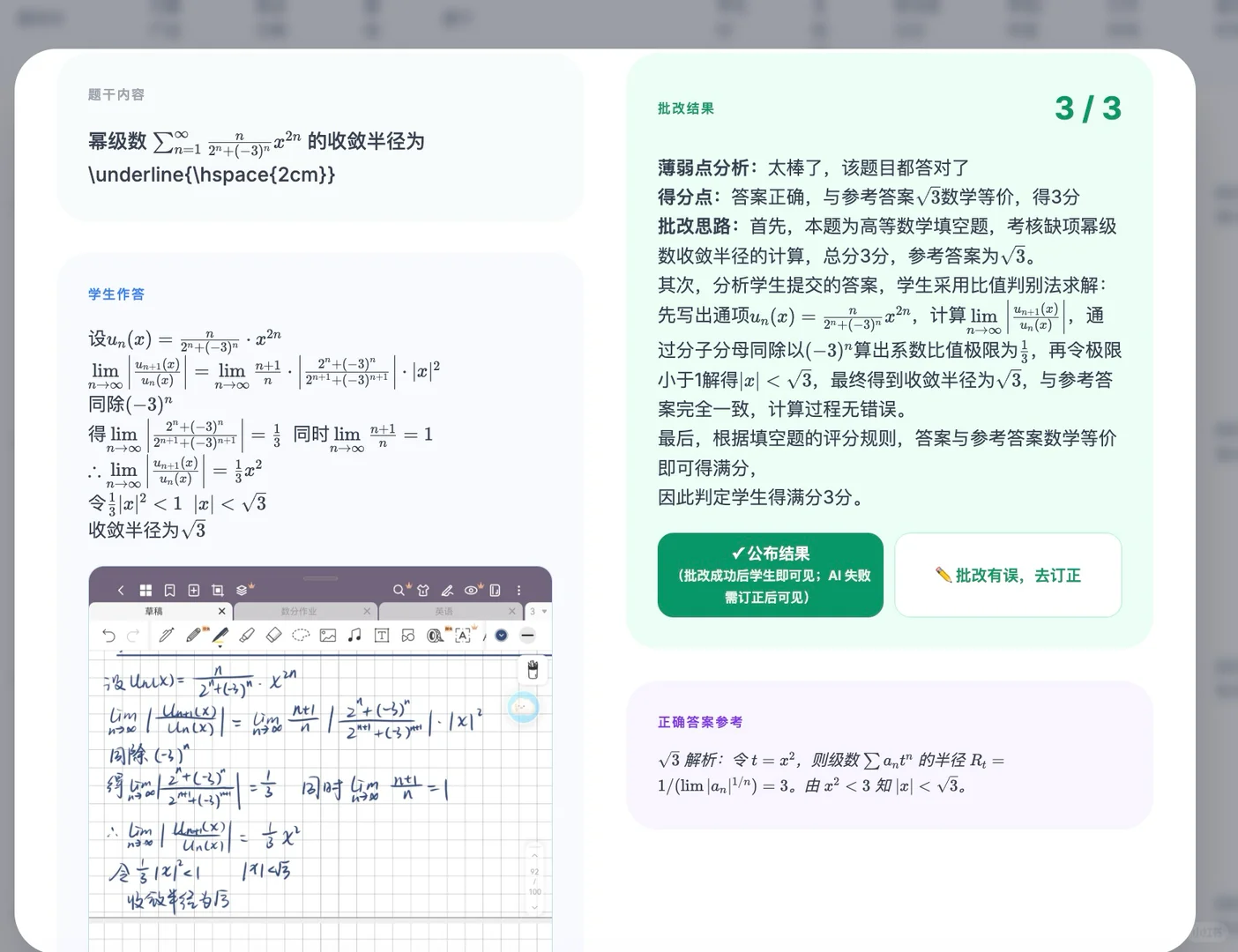Click the 3 / 3 score text

[x=1088, y=108]
